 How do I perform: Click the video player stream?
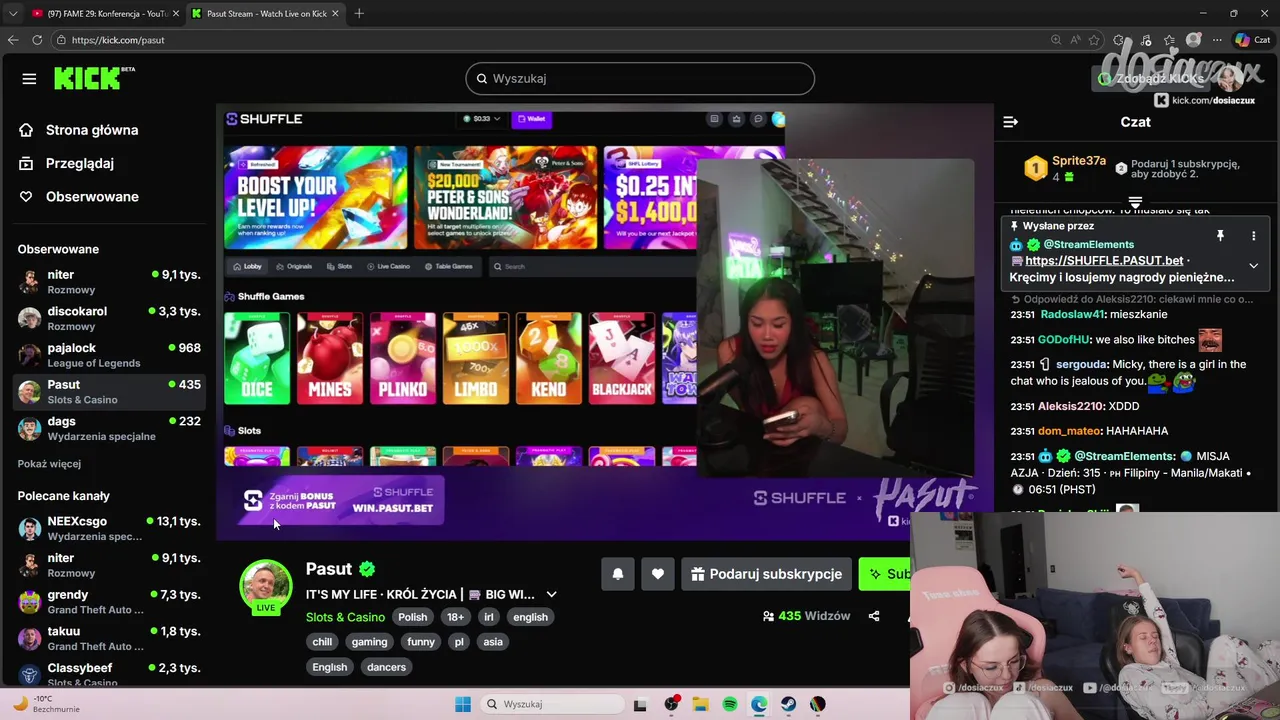(604, 320)
